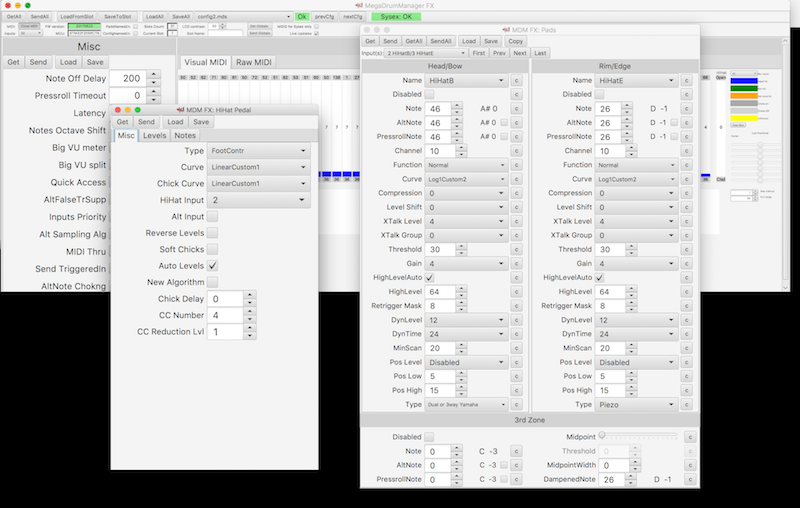Click the copy 'c' button next to HiHatB name
800x508 pixels.
(517, 79)
